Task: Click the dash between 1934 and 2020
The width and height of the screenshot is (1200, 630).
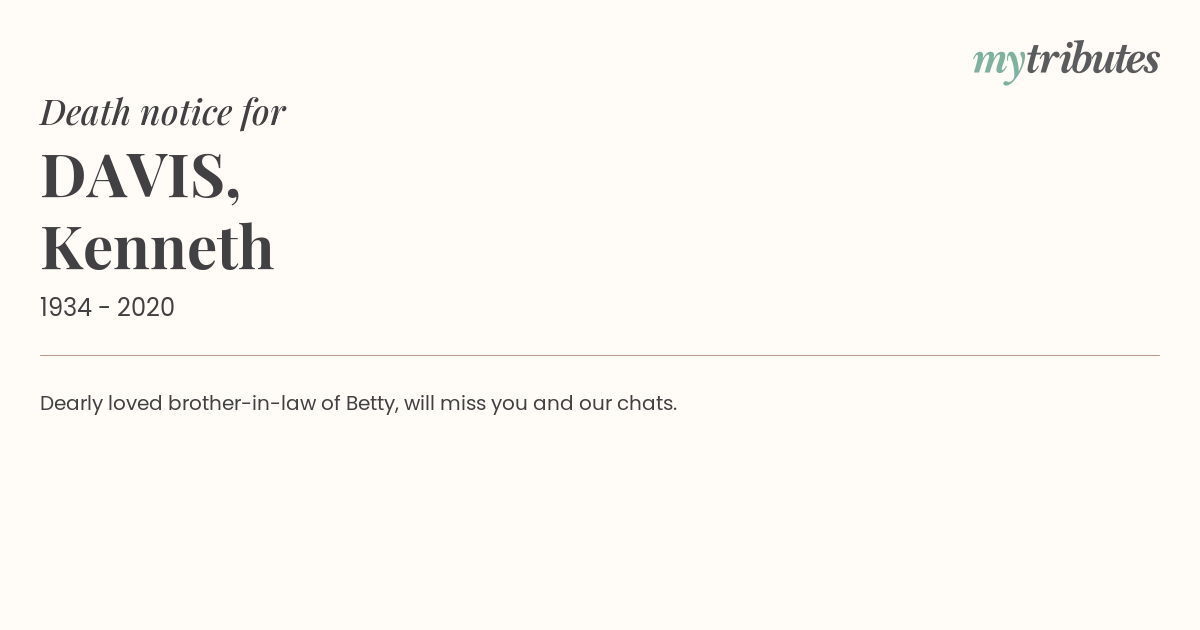Action: (105, 309)
